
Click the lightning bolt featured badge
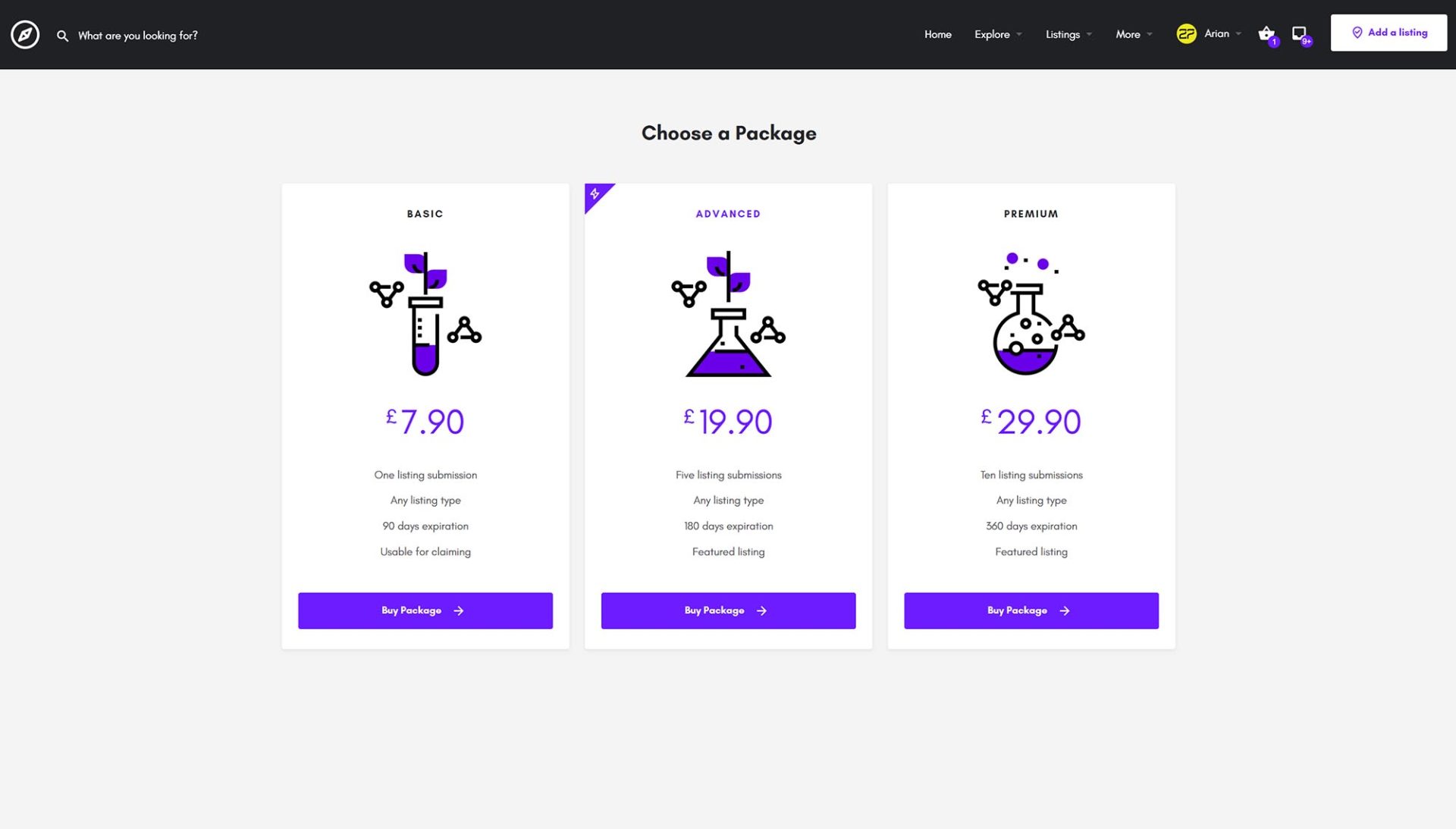click(x=595, y=194)
